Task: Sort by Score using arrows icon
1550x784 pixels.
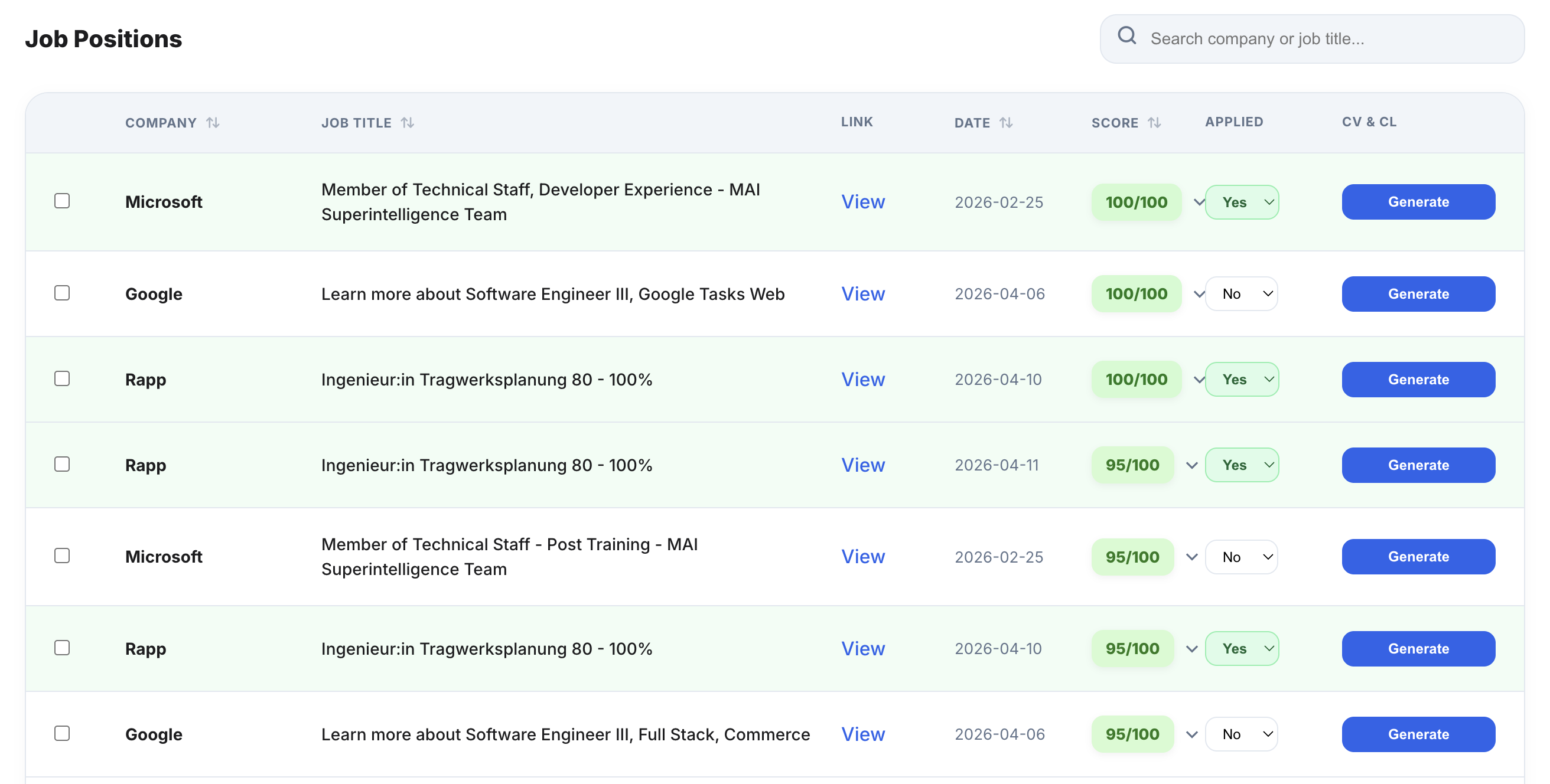Action: pos(1154,123)
